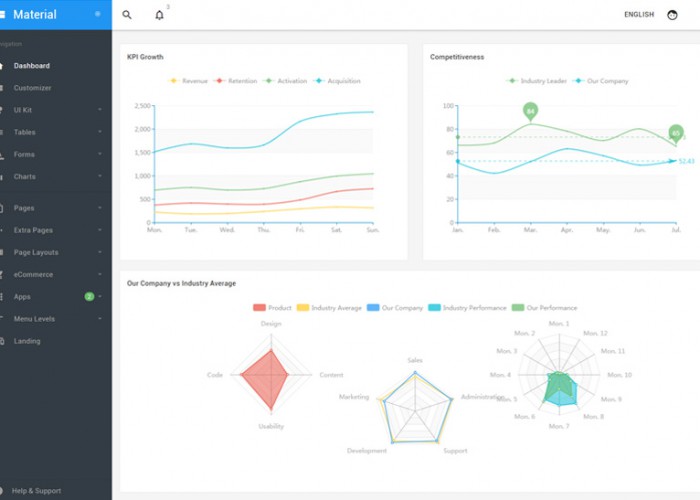700x500 pixels.
Task: Click the KPI Growth card title
Action: 145,57
